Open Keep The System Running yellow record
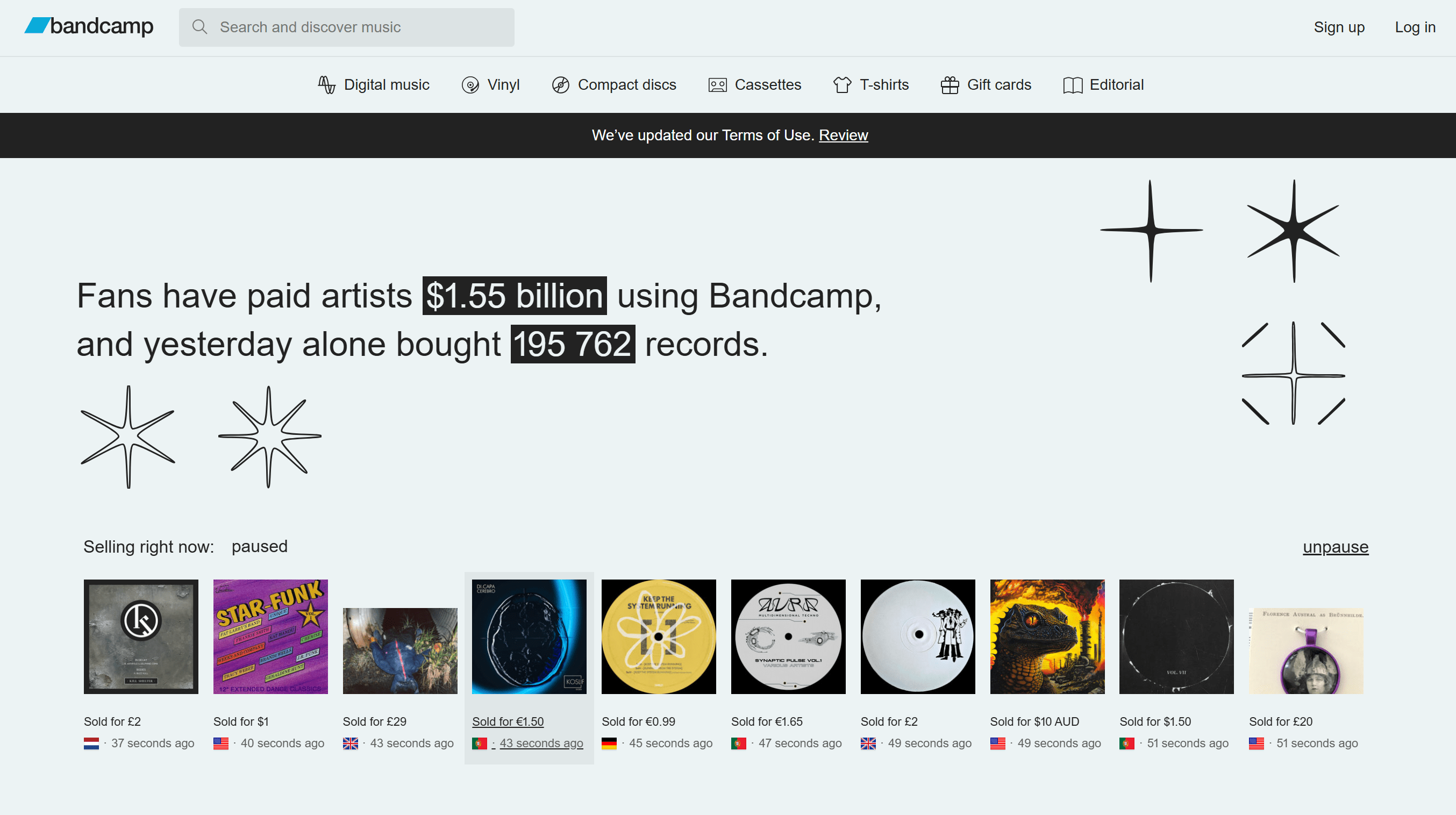The height and width of the screenshot is (815, 1456). tap(659, 637)
